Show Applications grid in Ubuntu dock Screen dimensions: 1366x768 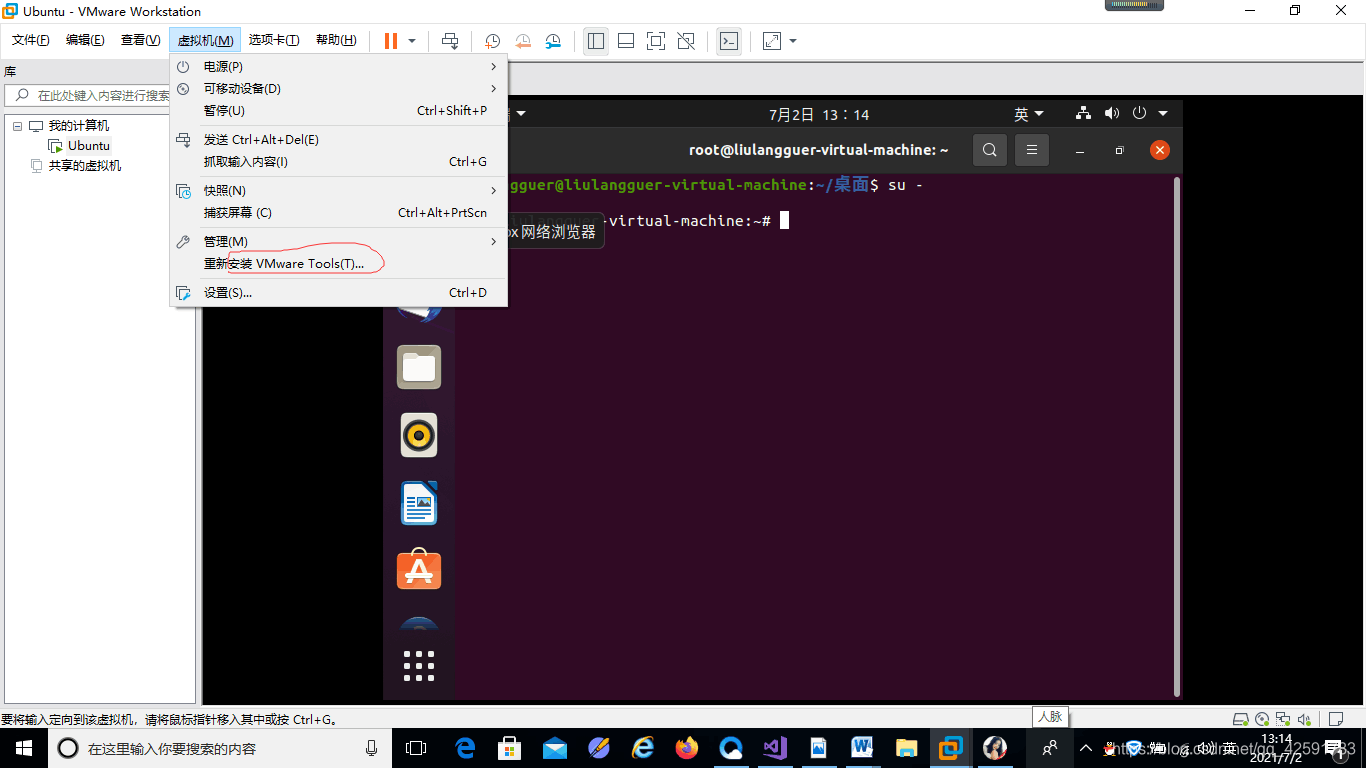[419, 665]
